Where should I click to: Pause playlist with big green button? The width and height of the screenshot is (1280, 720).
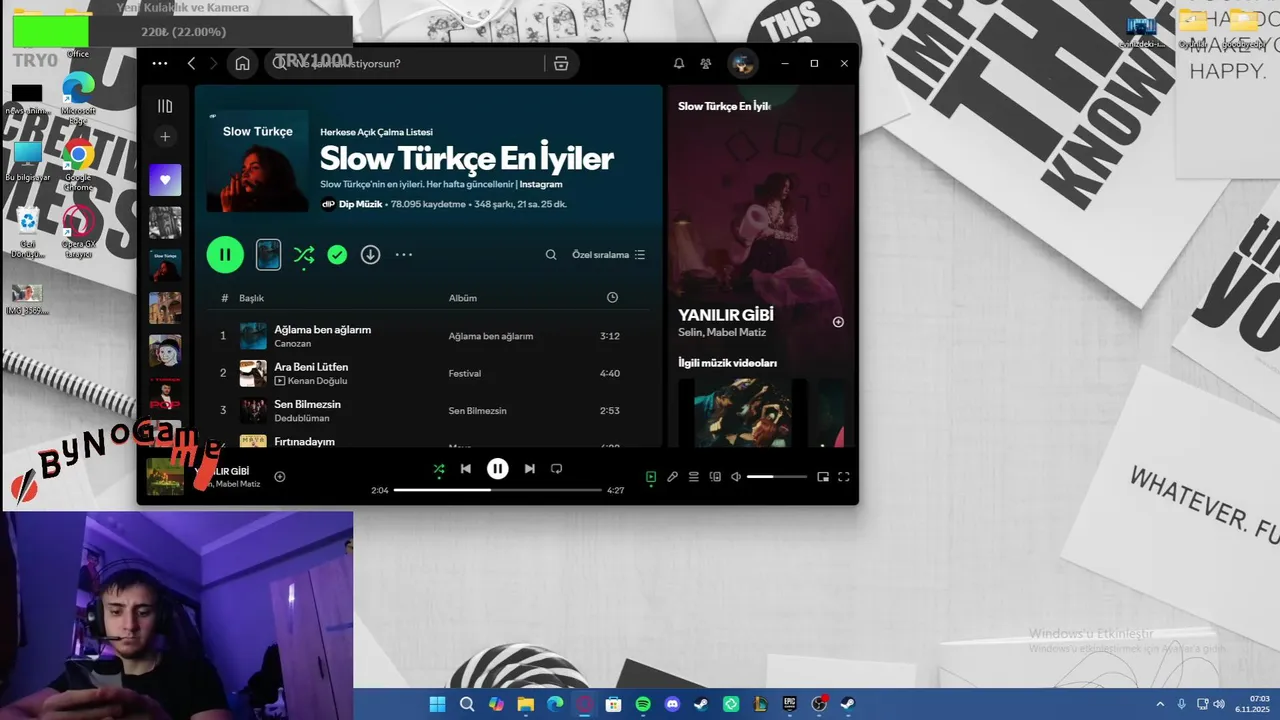coord(225,254)
